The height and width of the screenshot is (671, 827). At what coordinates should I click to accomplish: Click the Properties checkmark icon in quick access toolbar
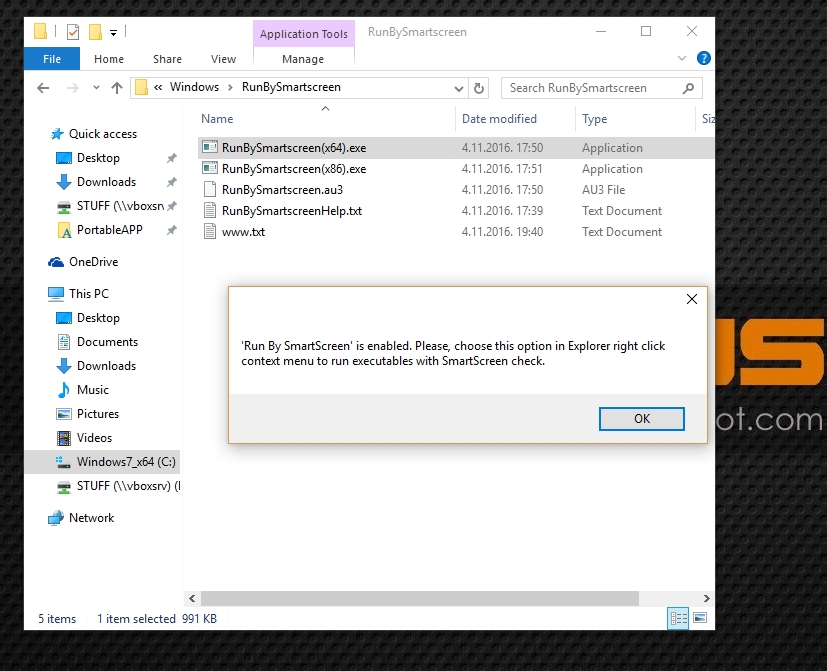pyautogui.click(x=73, y=32)
